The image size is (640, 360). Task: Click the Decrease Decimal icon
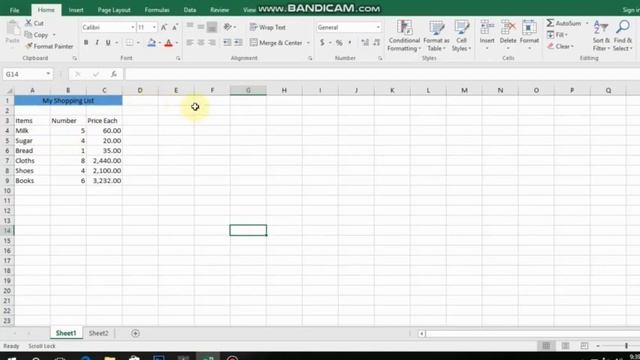click(x=376, y=42)
